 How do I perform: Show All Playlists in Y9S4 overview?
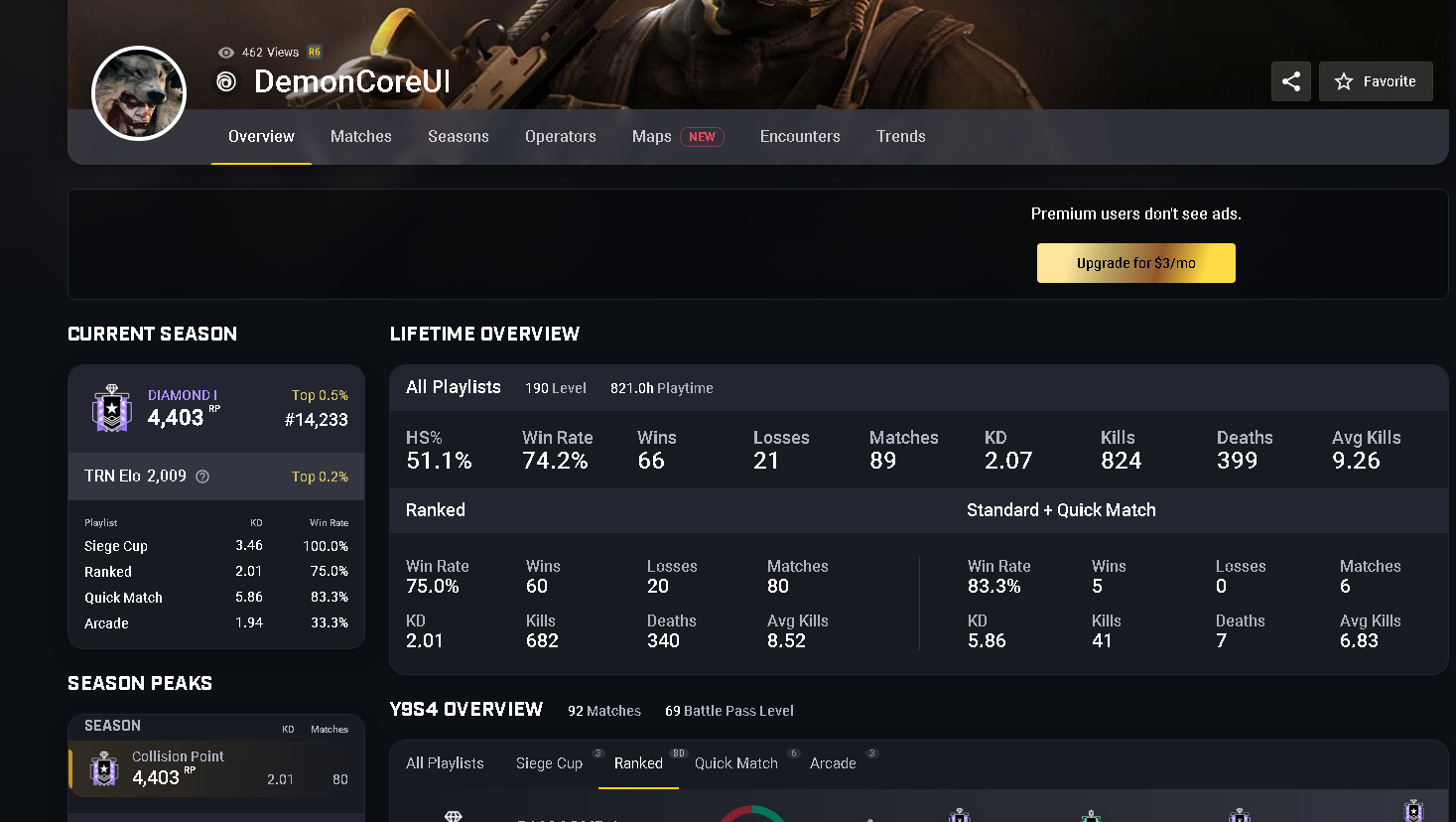click(445, 763)
